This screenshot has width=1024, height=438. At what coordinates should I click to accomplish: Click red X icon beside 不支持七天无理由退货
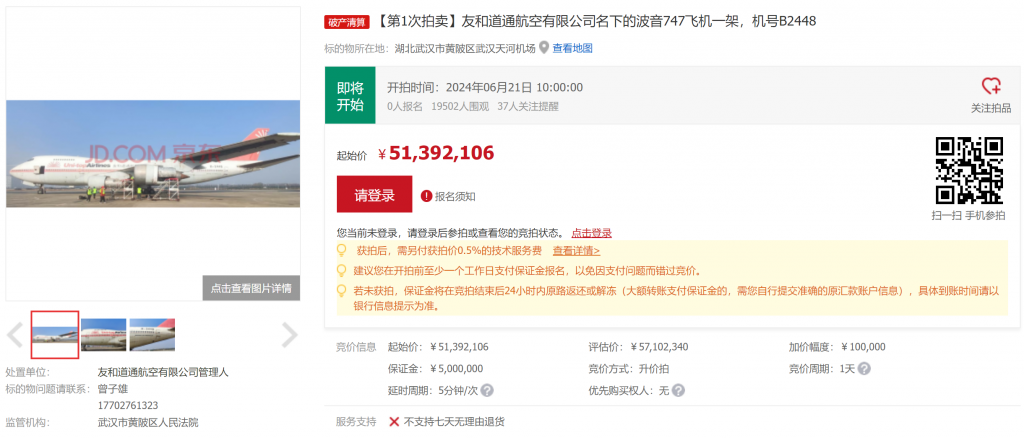pos(394,422)
